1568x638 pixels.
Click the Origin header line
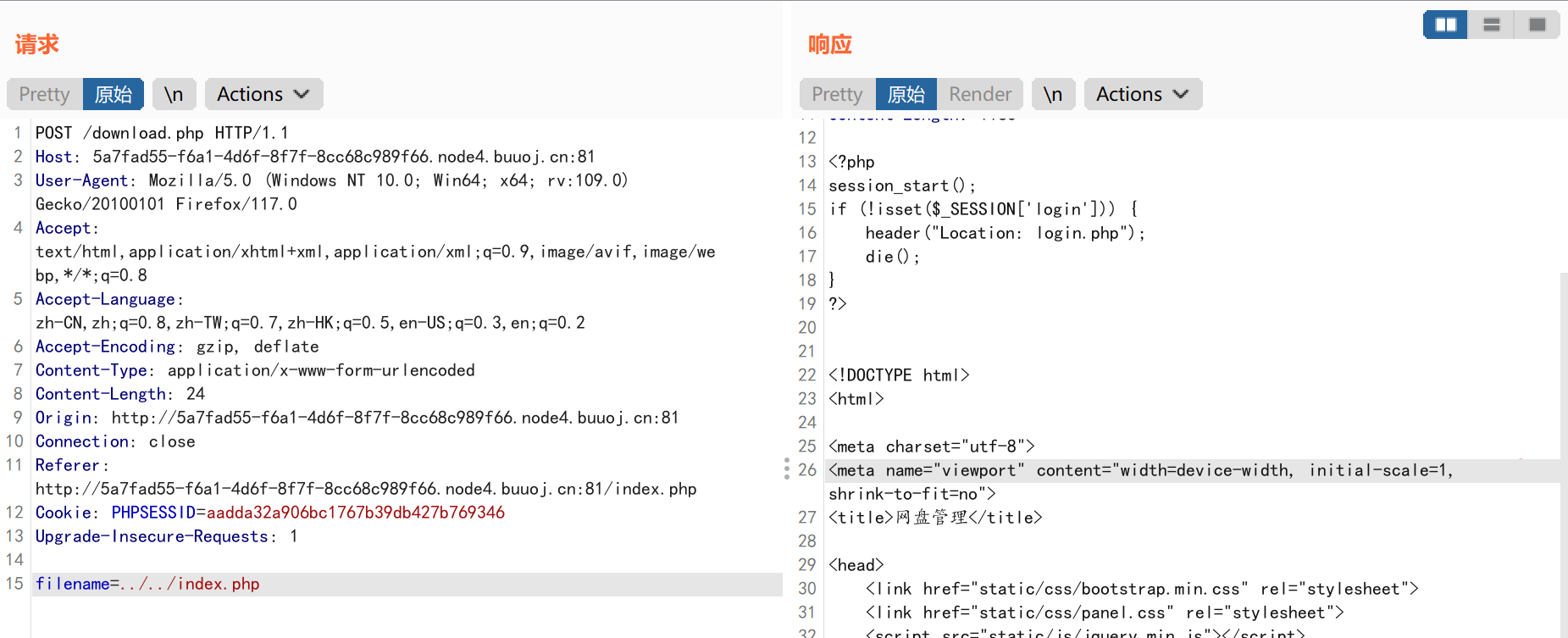[357, 418]
